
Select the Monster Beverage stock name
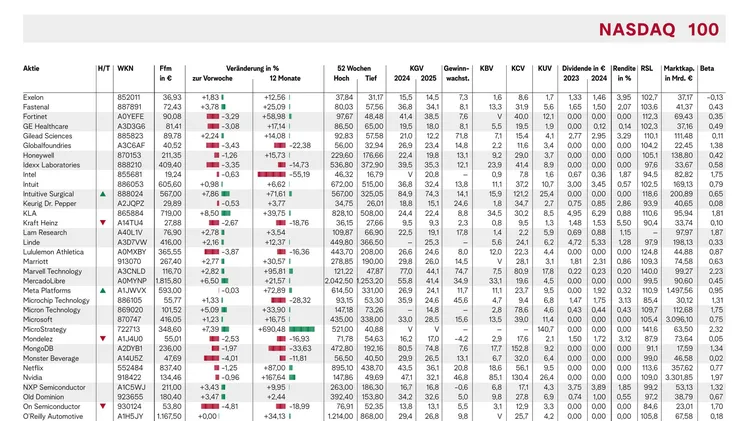click(x=51, y=358)
